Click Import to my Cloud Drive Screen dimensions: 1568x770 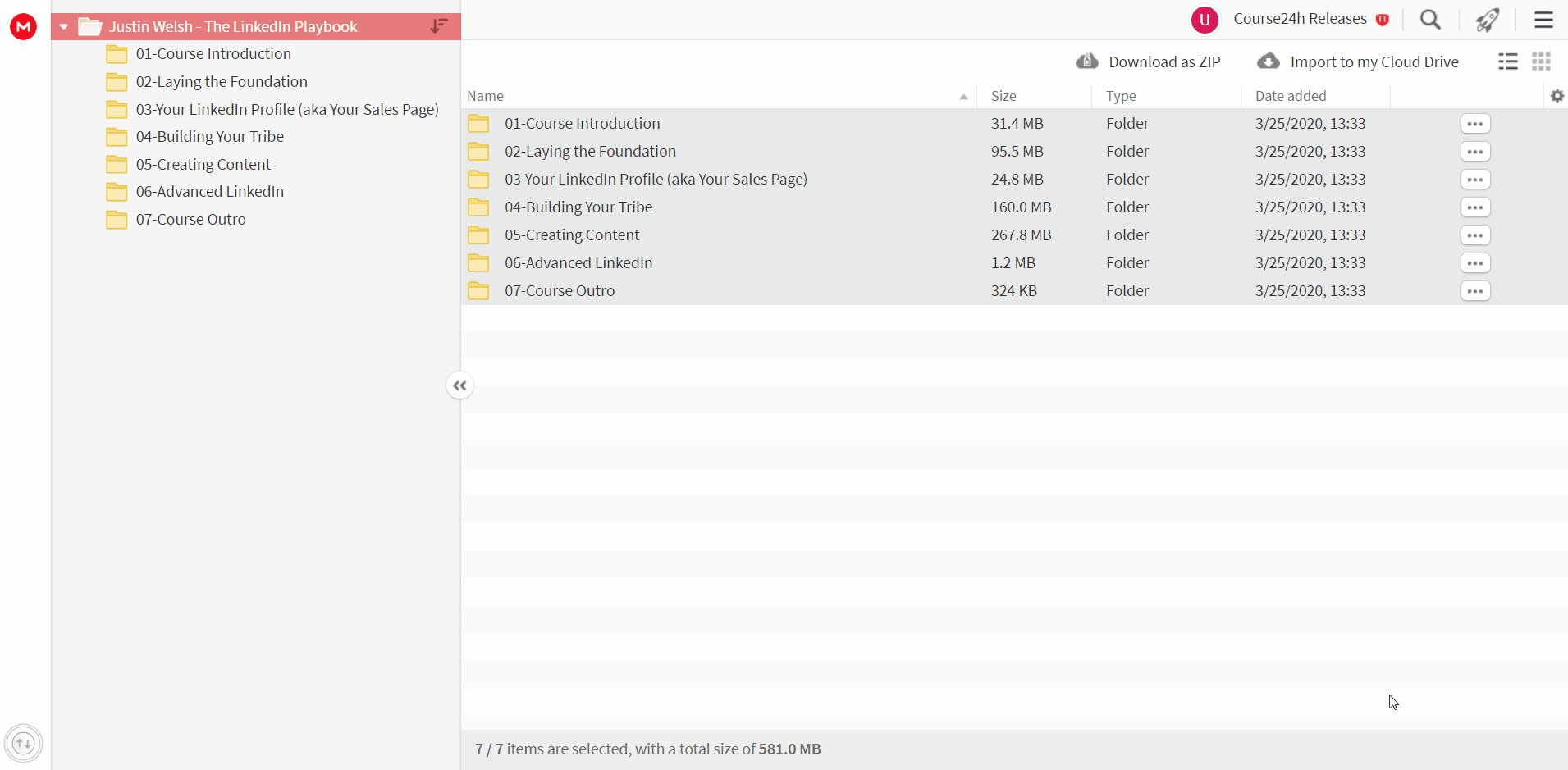(1374, 62)
